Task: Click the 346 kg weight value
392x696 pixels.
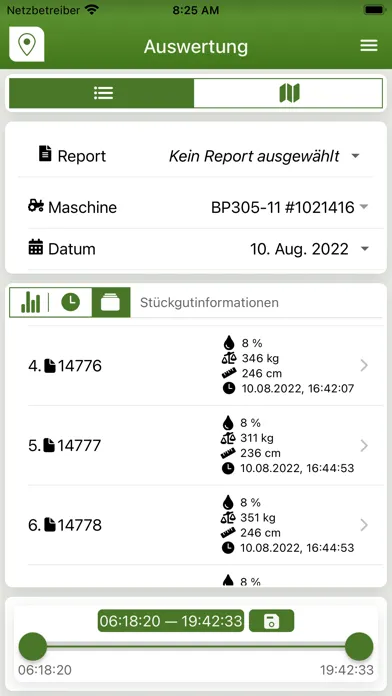Action: (260, 358)
